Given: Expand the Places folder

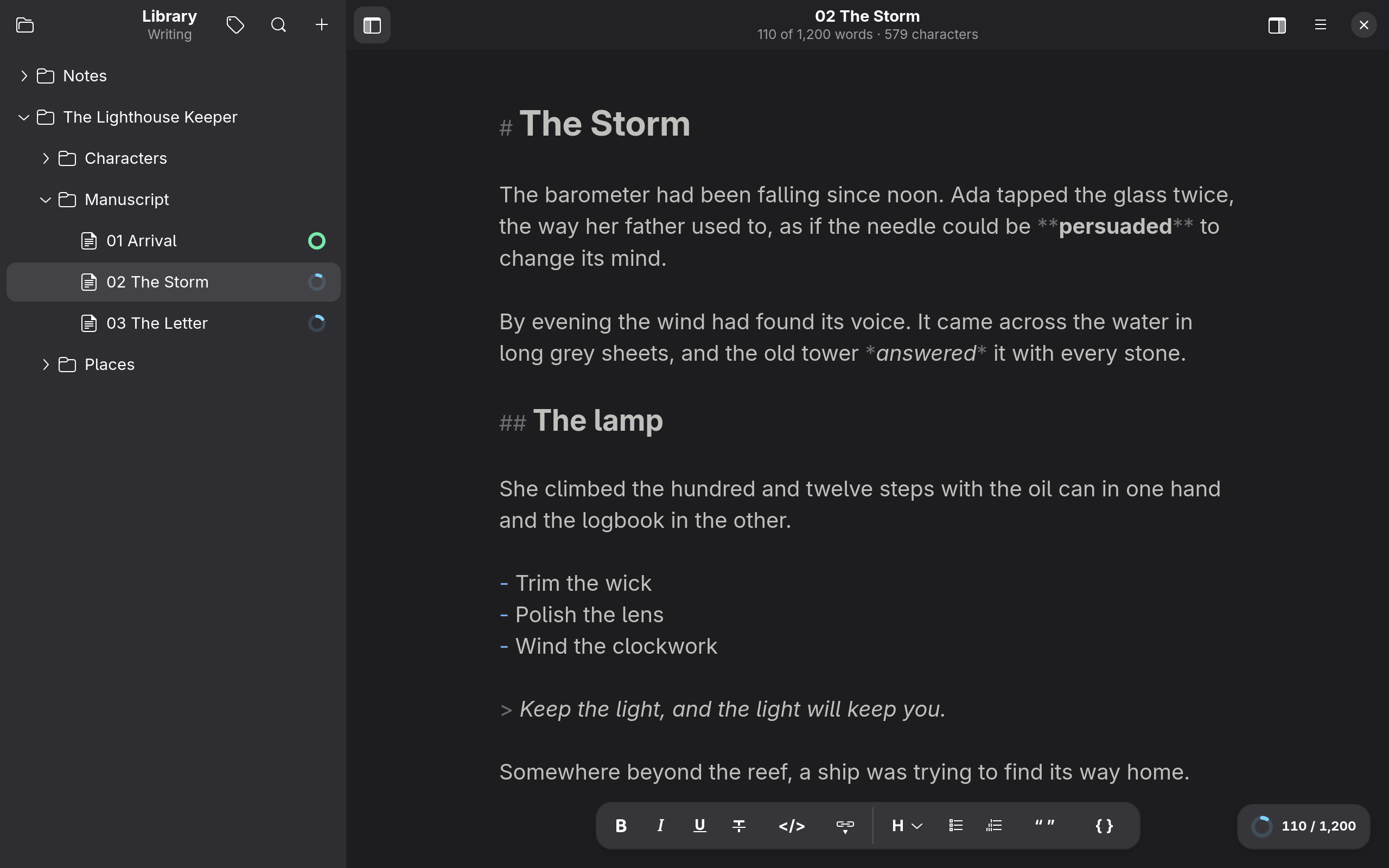Looking at the screenshot, I should (46, 365).
